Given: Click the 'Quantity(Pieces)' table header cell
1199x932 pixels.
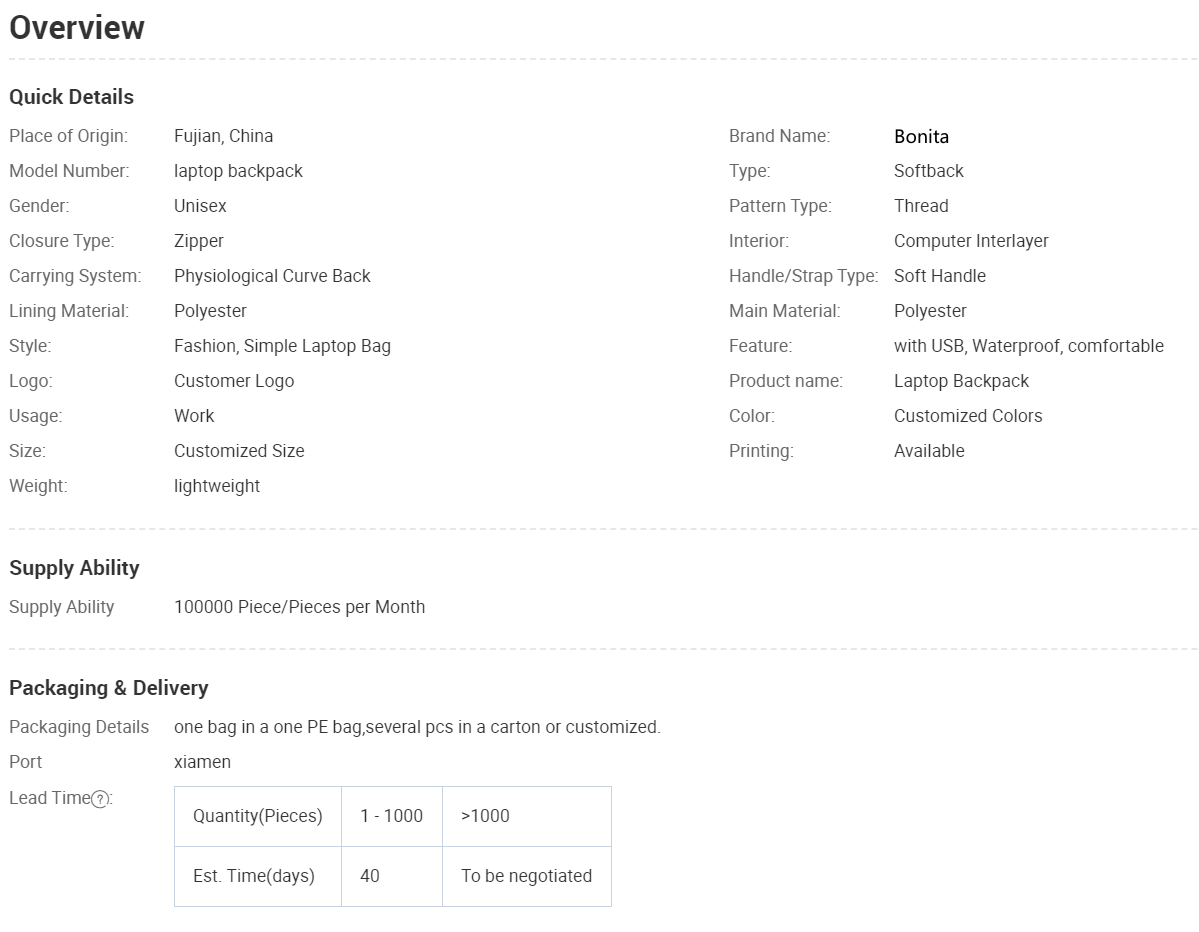Looking at the screenshot, I should pos(258,817).
